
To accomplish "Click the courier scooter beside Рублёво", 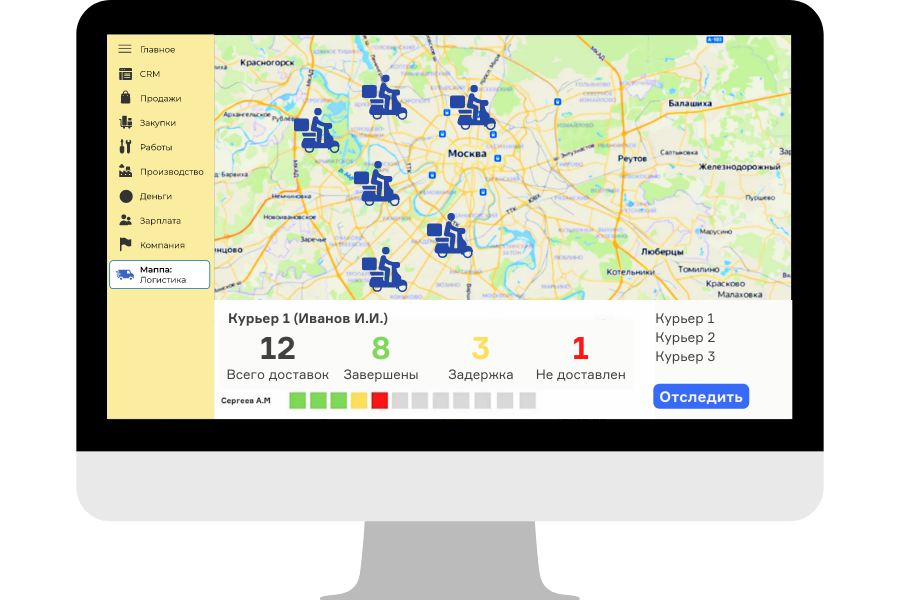I will (x=316, y=130).
